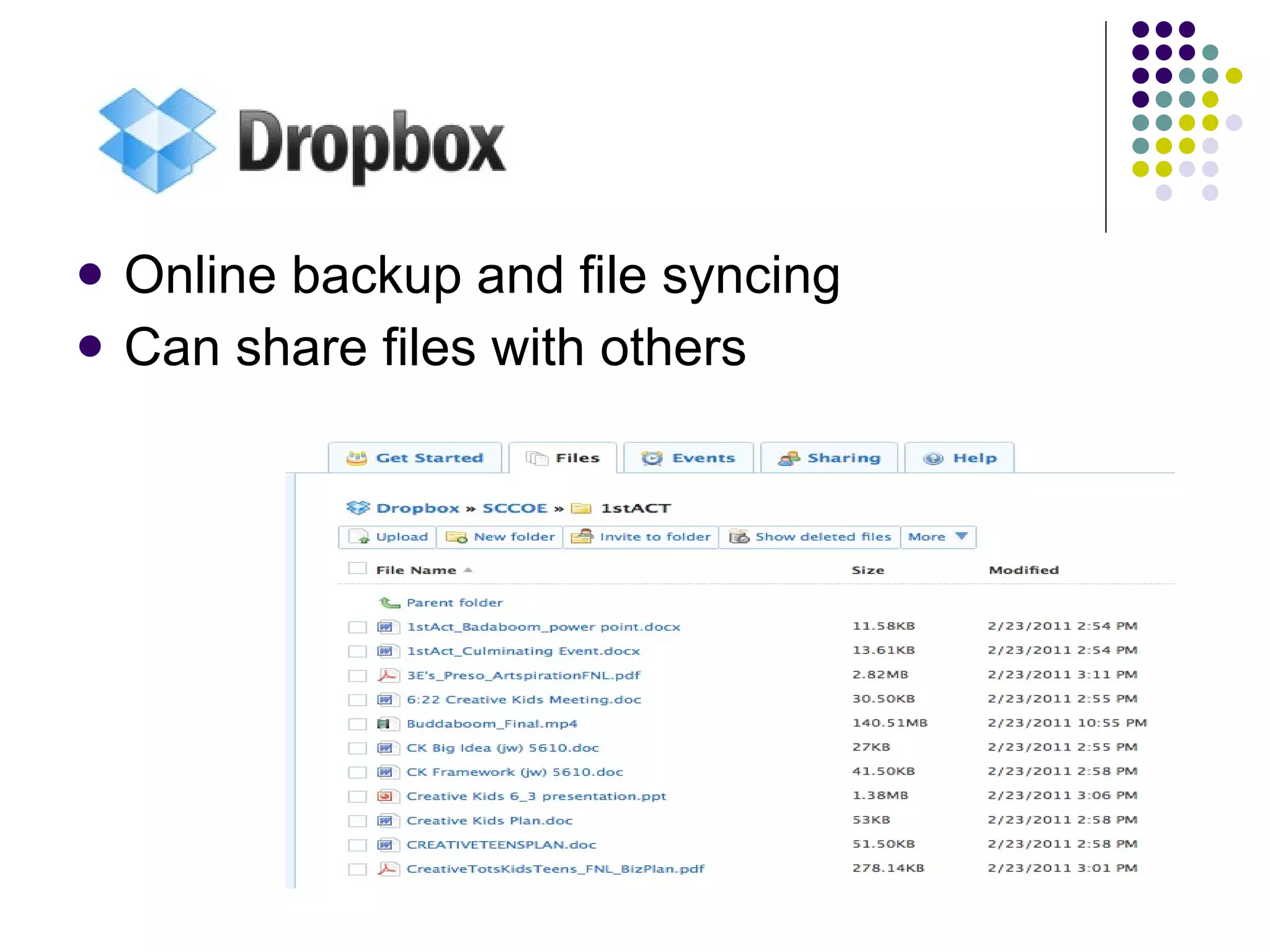Click the Sharing people icon
The height and width of the screenshot is (952, 1270).
pyautogui.click(x=789, y=458)
